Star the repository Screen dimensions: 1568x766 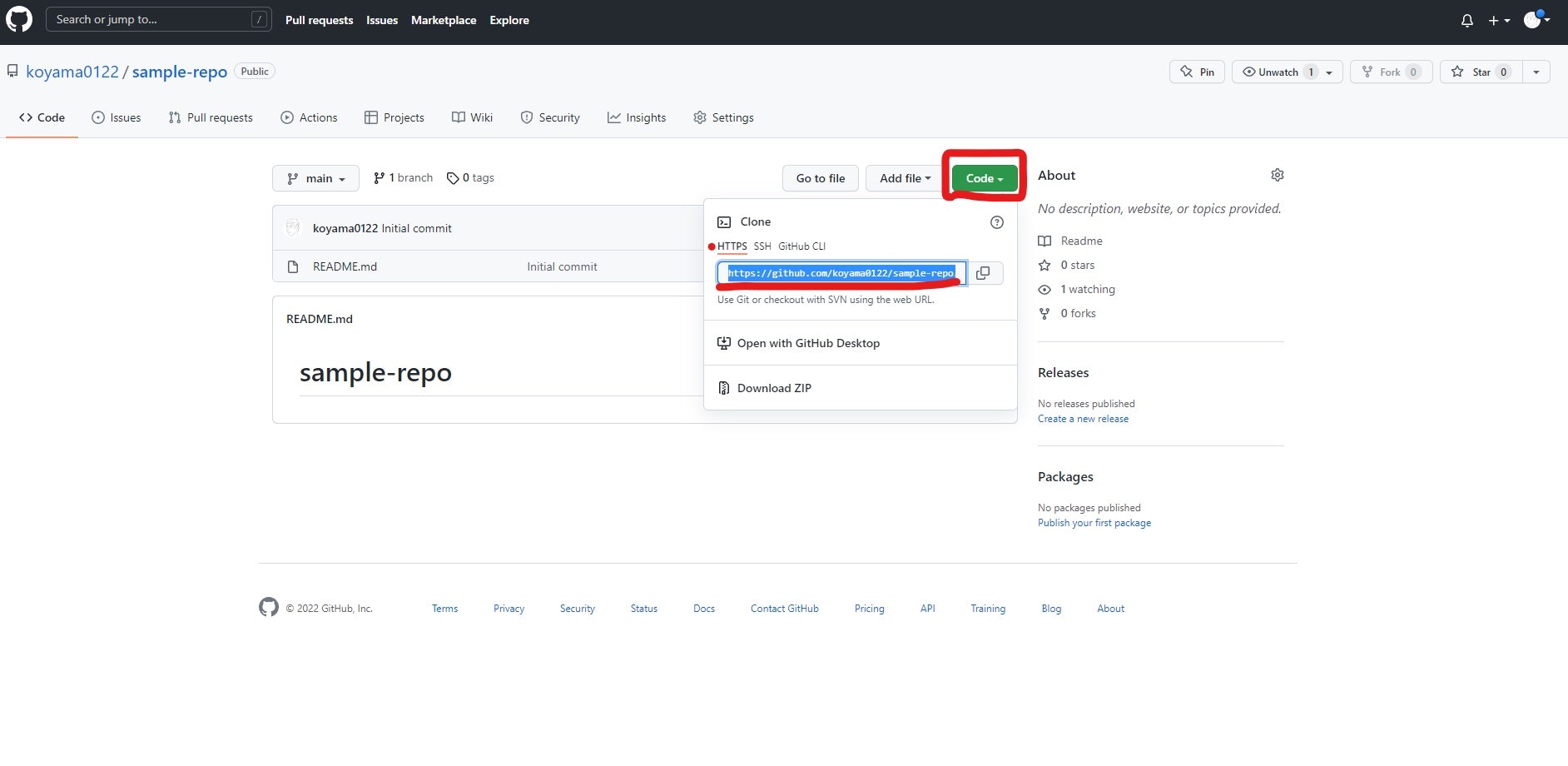pos(1481,72)
